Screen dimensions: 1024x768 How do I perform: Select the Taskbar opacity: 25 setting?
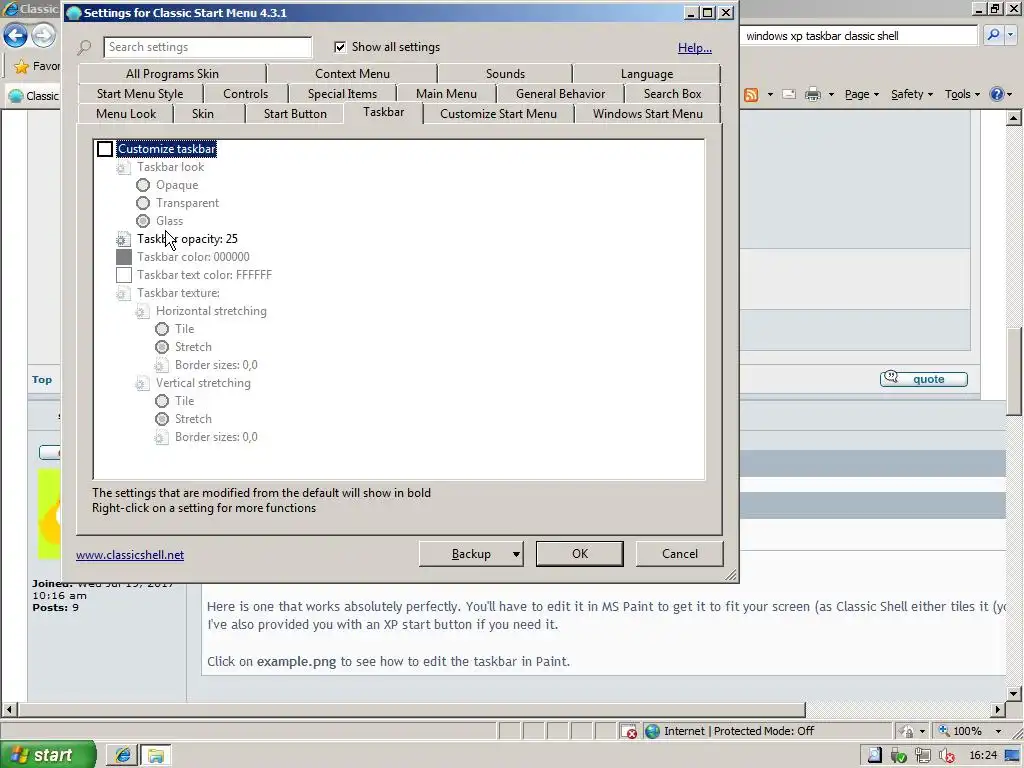pos(187,239)
